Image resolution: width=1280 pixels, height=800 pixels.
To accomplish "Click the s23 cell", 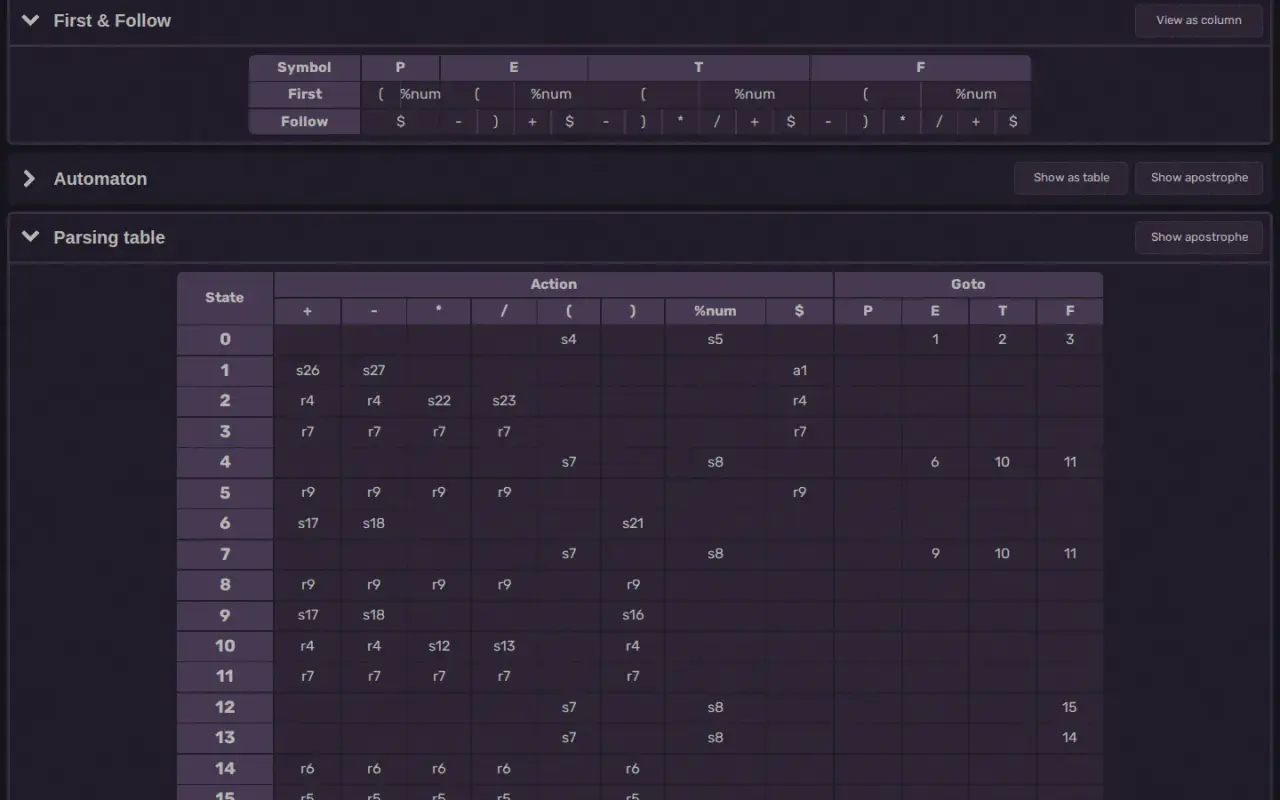I will 504,401.
